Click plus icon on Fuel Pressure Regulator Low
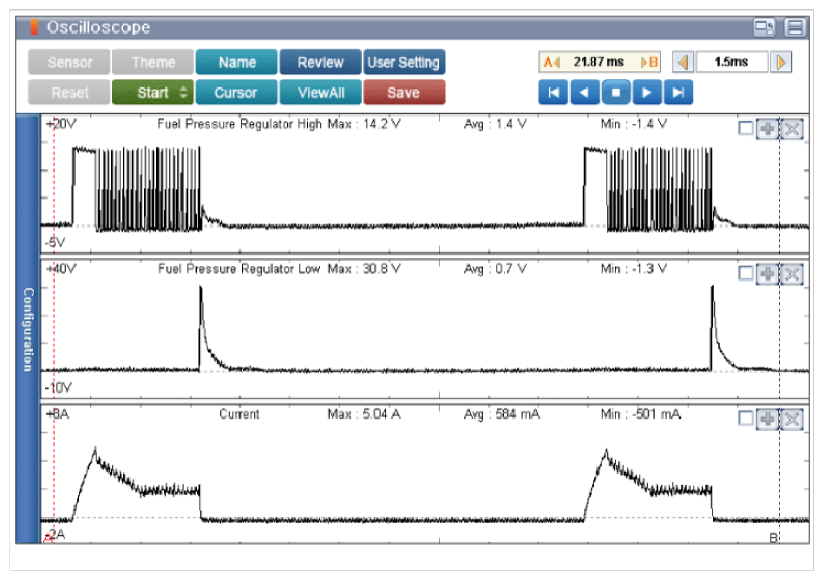 pyautogui.click(x=767, y=274)
